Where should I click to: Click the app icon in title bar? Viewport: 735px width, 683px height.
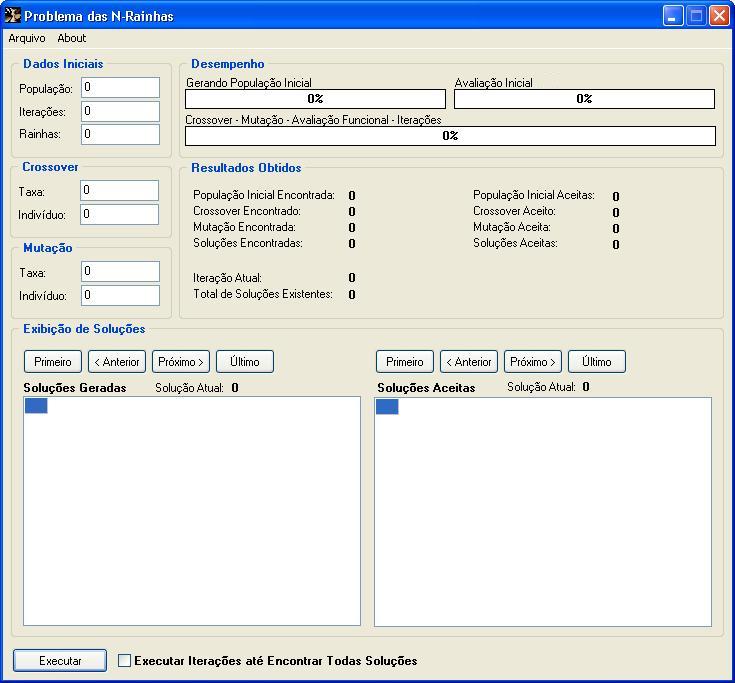click(13, 15)
